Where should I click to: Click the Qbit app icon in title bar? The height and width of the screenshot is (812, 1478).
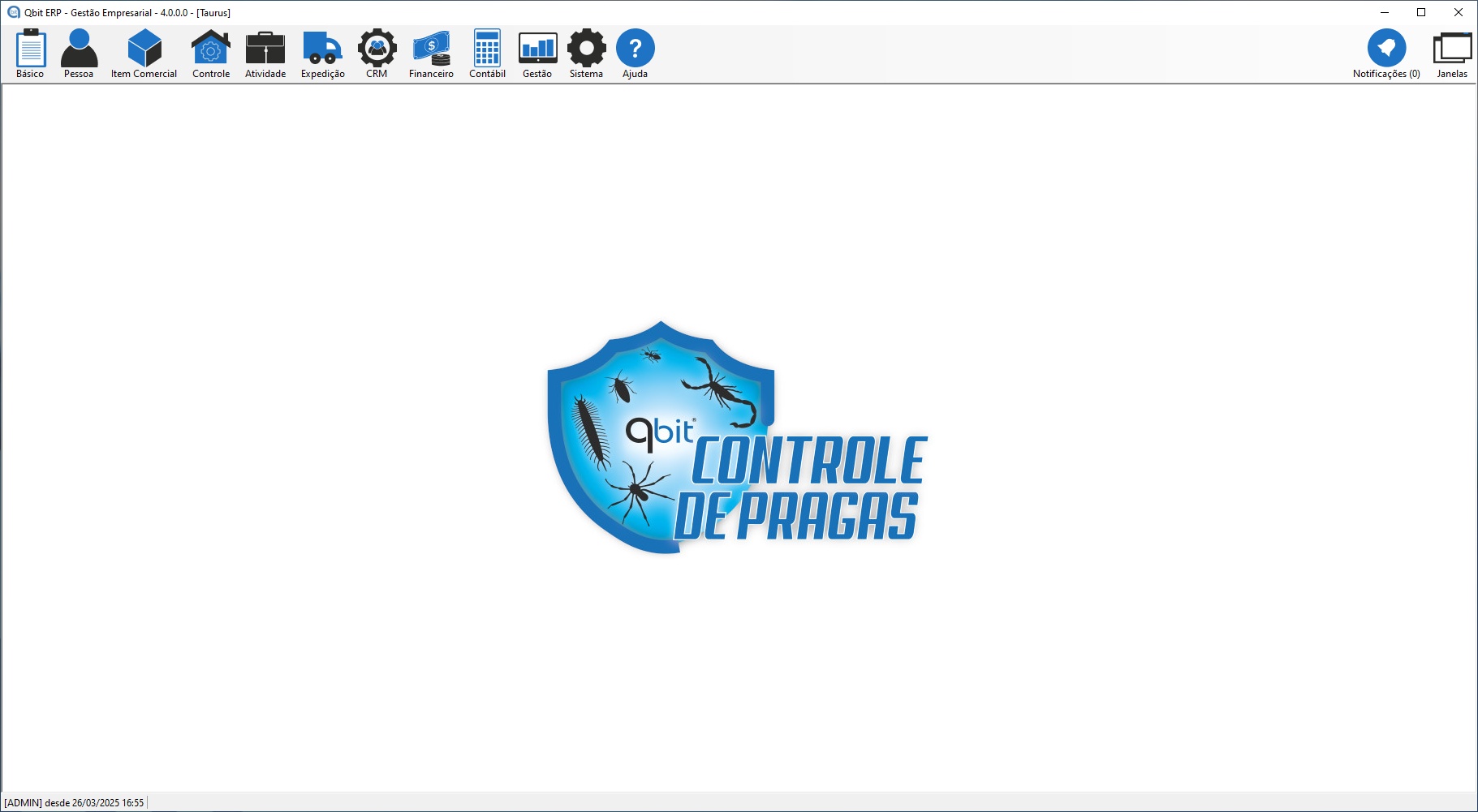click(13, 12)
